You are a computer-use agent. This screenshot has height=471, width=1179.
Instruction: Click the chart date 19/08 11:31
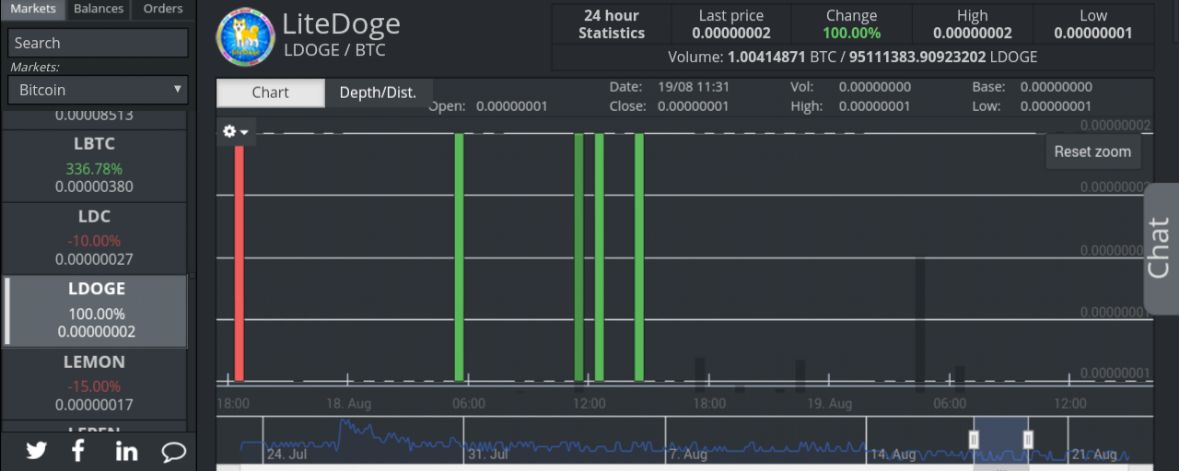click(693, 87)
